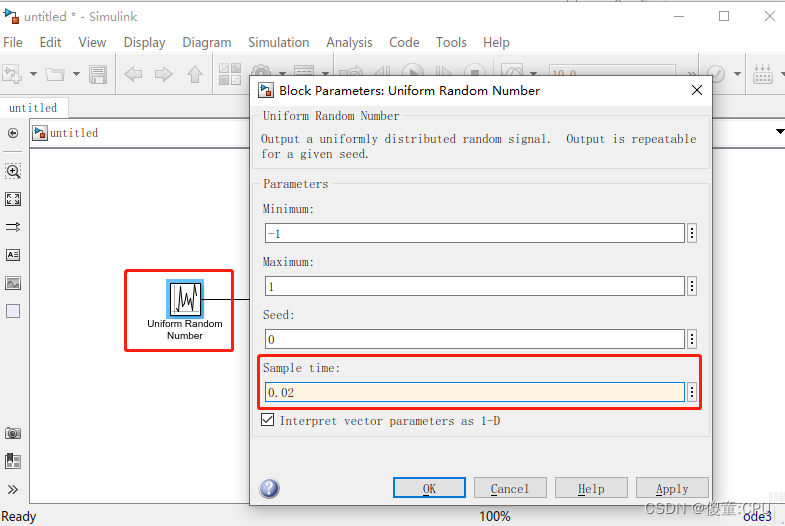Click the untitled model icon in breadcrumb
This screenshot has width=785, height=526.
[x=40, y=133]
